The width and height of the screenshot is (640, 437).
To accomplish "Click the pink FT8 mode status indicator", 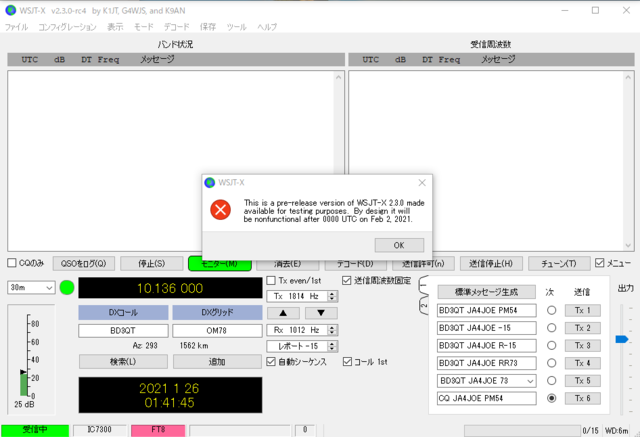I will [158, 430].
